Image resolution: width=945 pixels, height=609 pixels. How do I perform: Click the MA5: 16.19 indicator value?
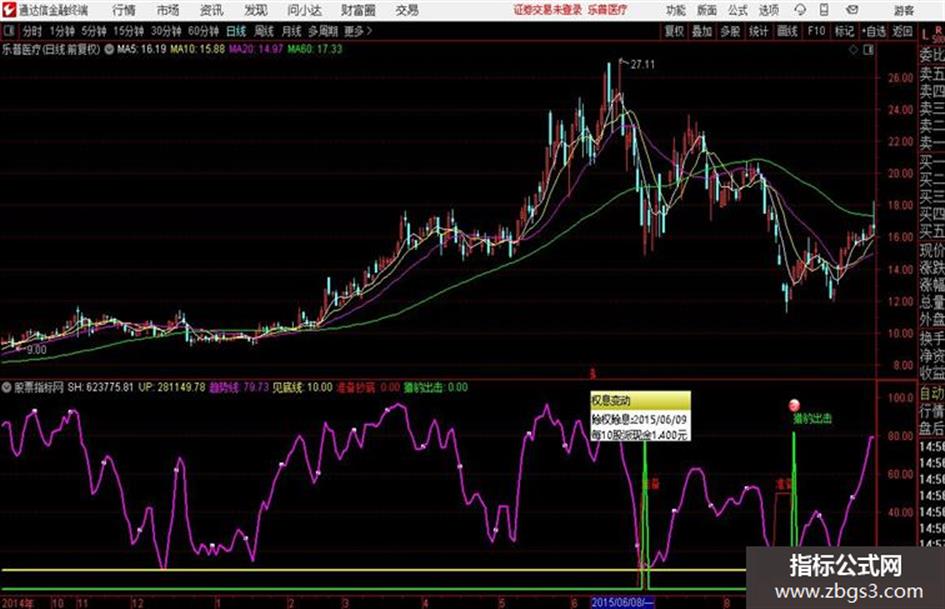tap(142, 49)
